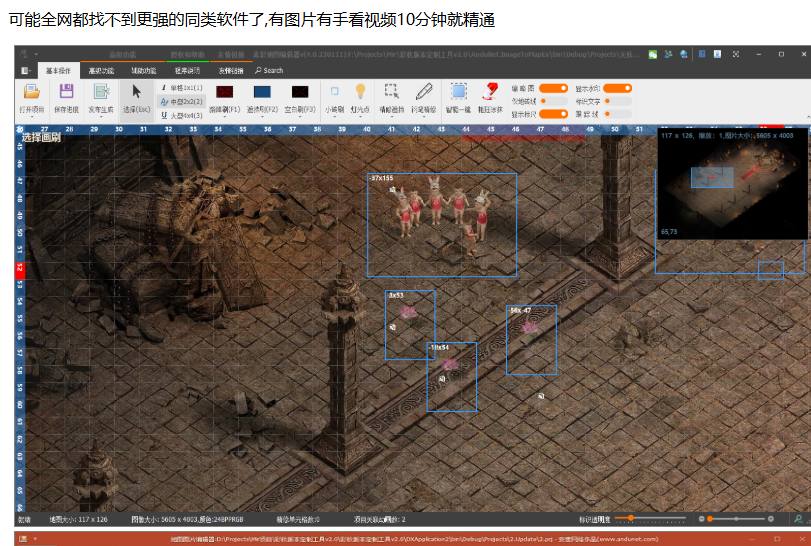
Task: Open the globe website icon in title bar
Action: point(684,54)
